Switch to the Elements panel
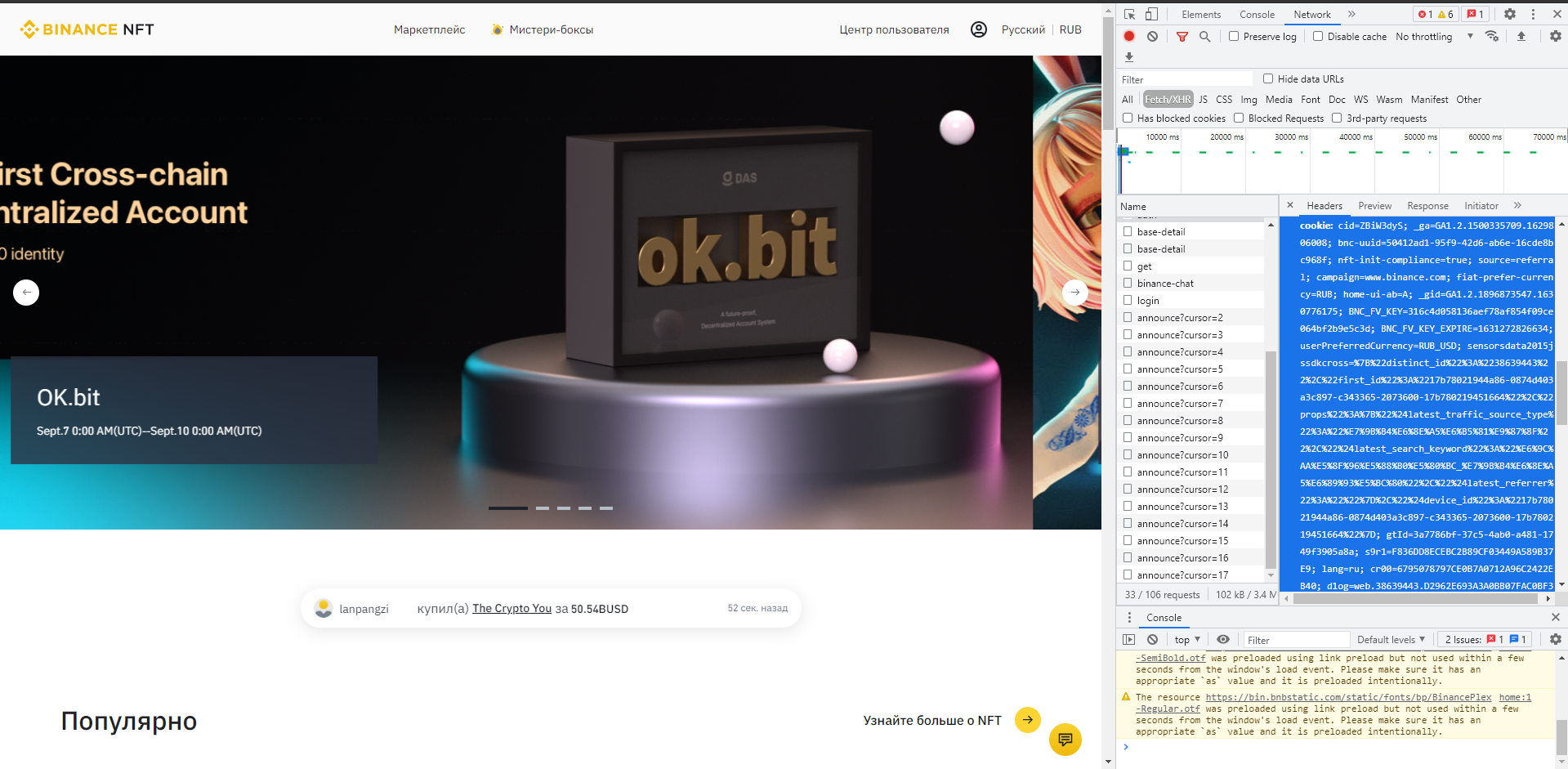Viewport: 1568px width, 769px height. (x=1201, y=14)
